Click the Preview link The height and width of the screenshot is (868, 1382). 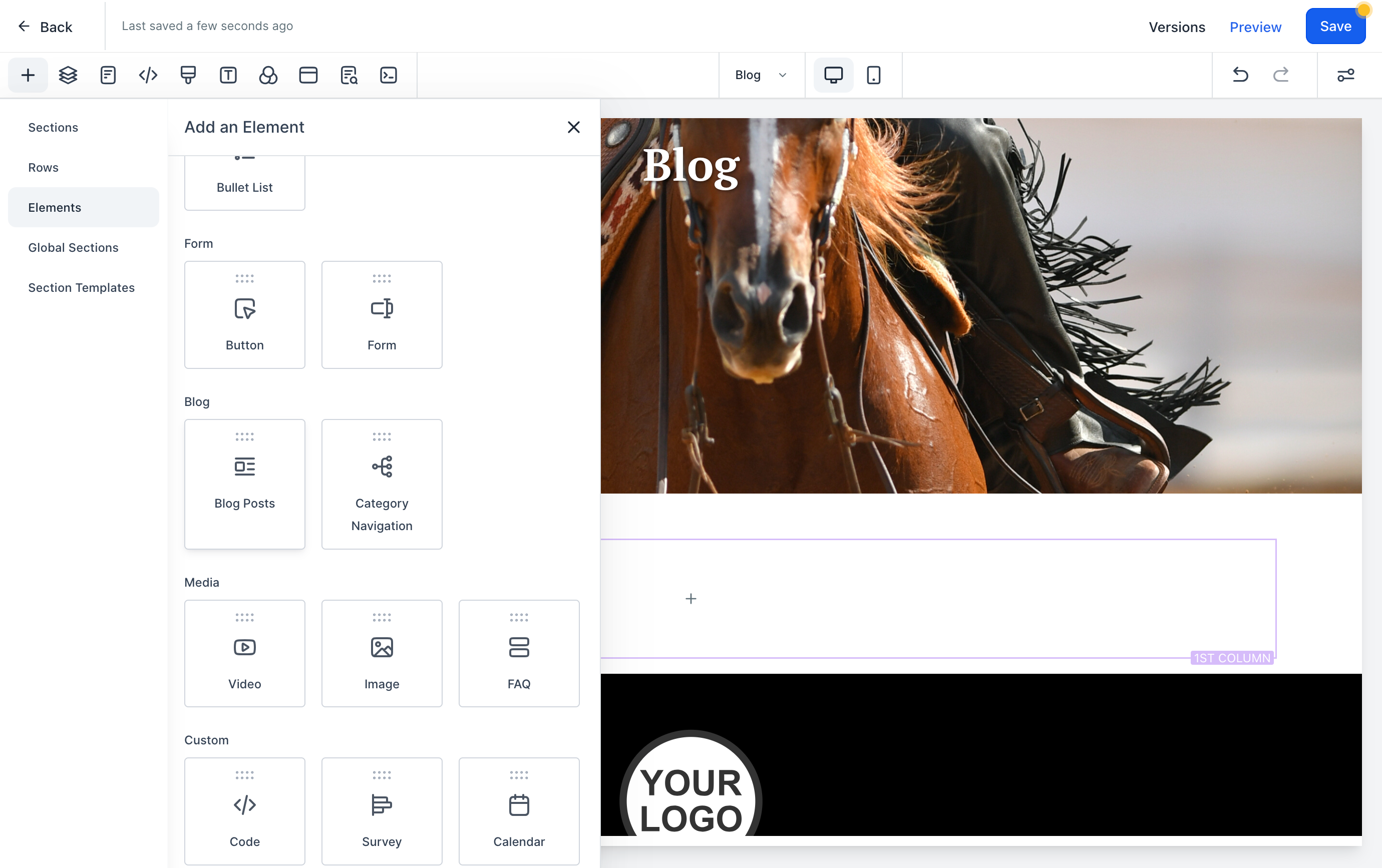1255,27
